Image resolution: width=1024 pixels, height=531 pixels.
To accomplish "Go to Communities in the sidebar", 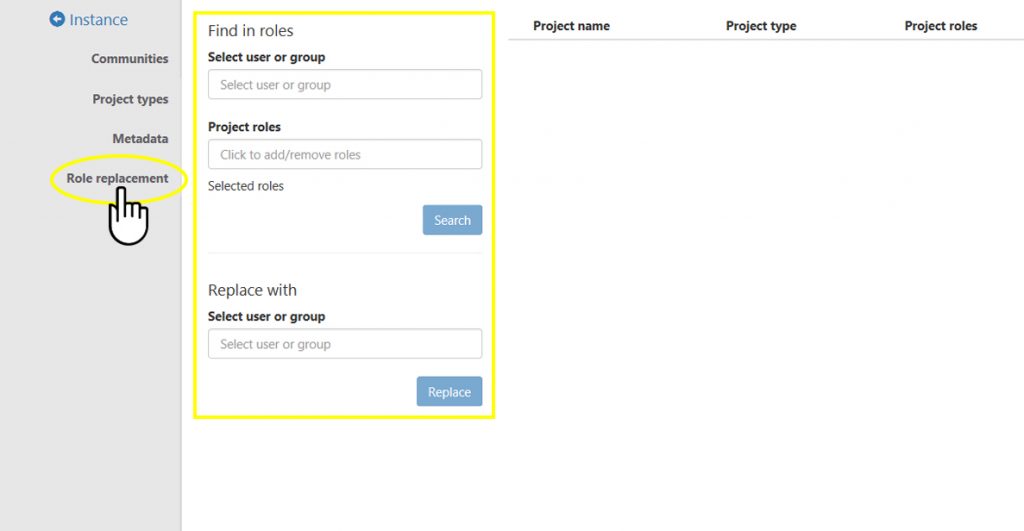I will click(130, 59).
